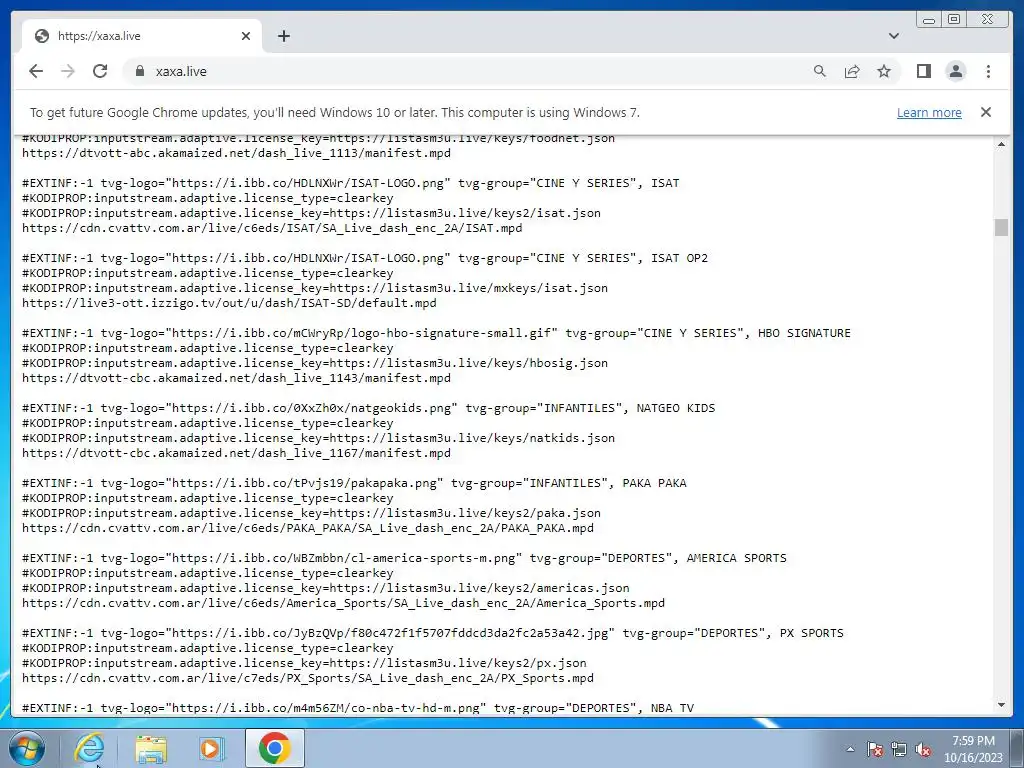Launch Windows Media Player from taskbar

tap(211, 748)
